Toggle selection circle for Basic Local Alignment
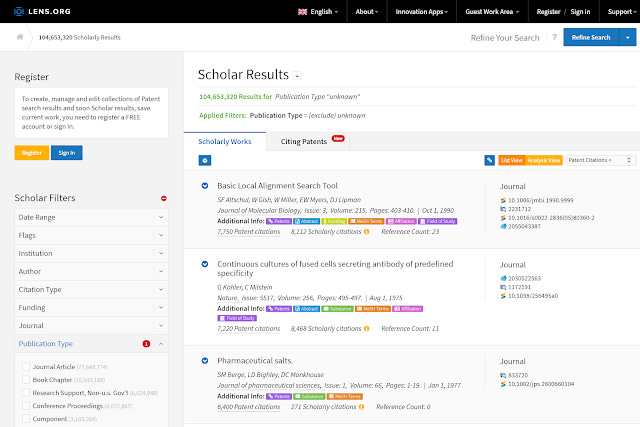 coord(205,186)
